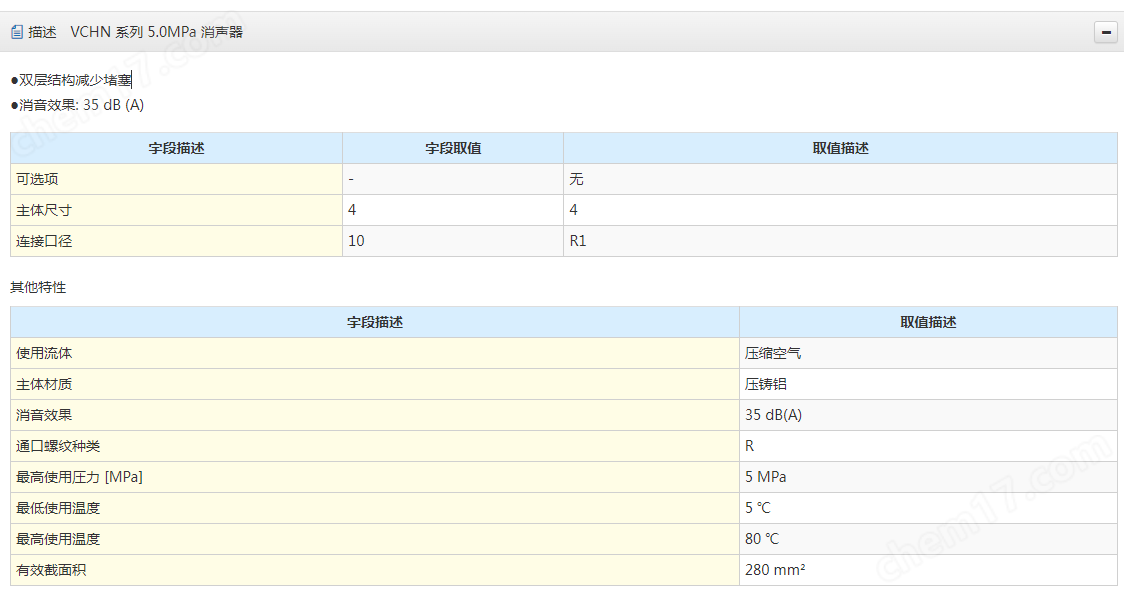Click the '5 ℃' value cell
1124x593 pixels.
(928, 508)
